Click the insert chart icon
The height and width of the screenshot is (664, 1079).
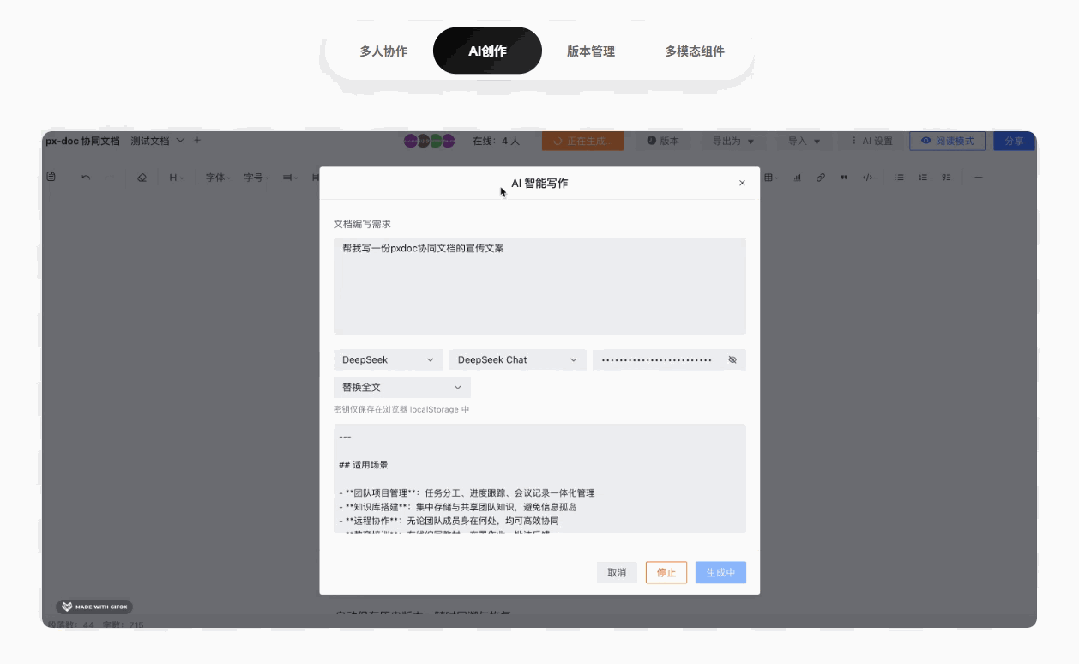point(797,178)
